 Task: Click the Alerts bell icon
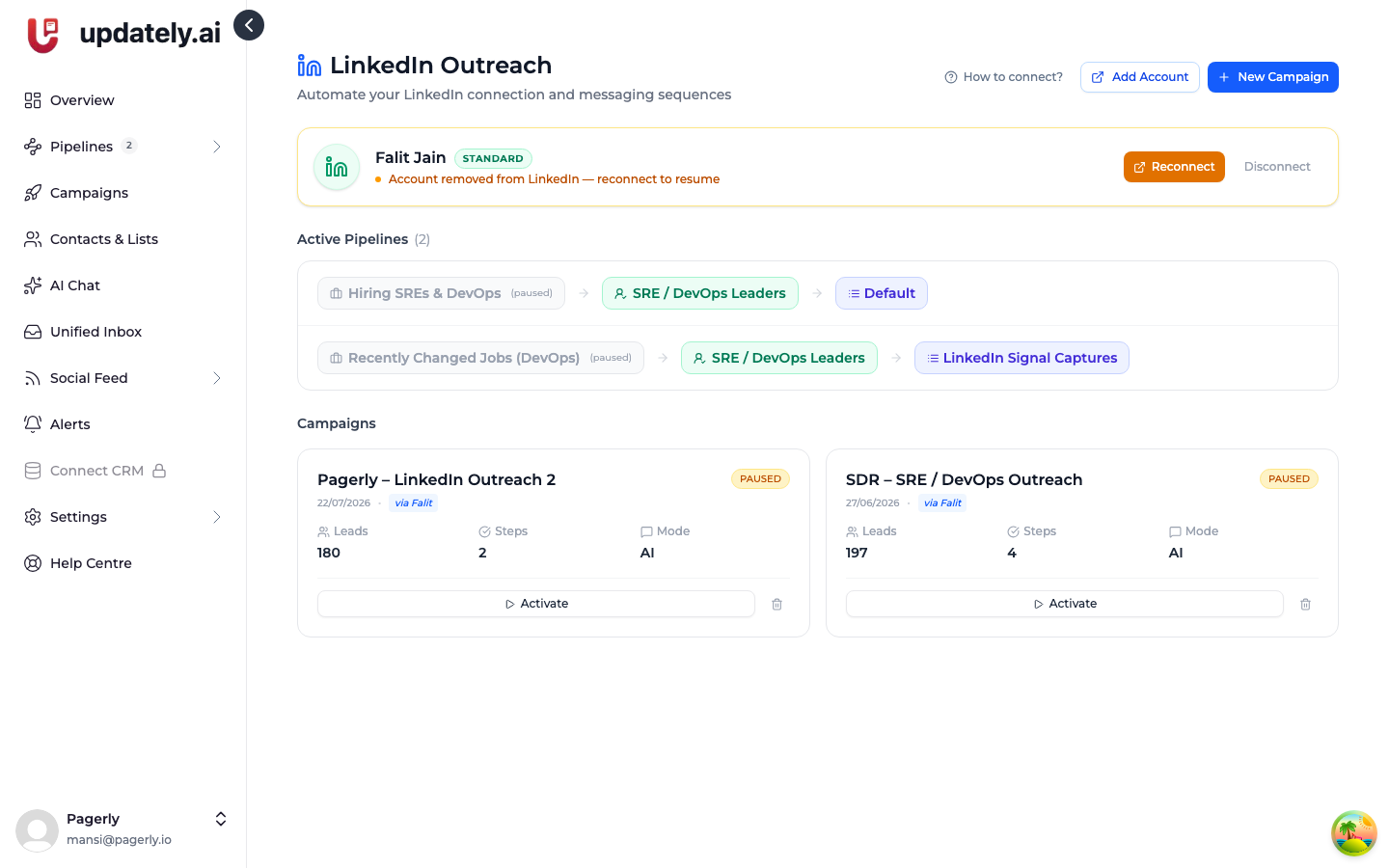click(33, 424)
